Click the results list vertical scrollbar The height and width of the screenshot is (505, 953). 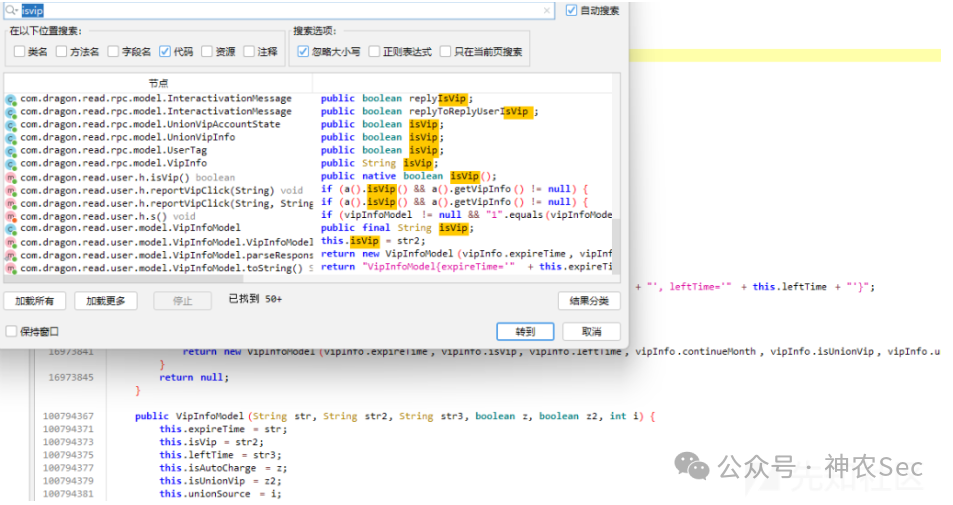point(616,248)
